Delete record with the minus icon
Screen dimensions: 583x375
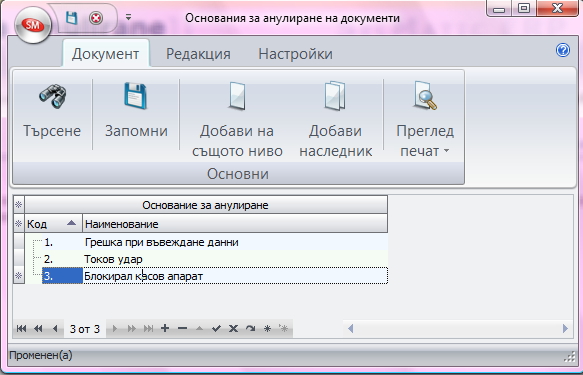[x=182, y=329]
